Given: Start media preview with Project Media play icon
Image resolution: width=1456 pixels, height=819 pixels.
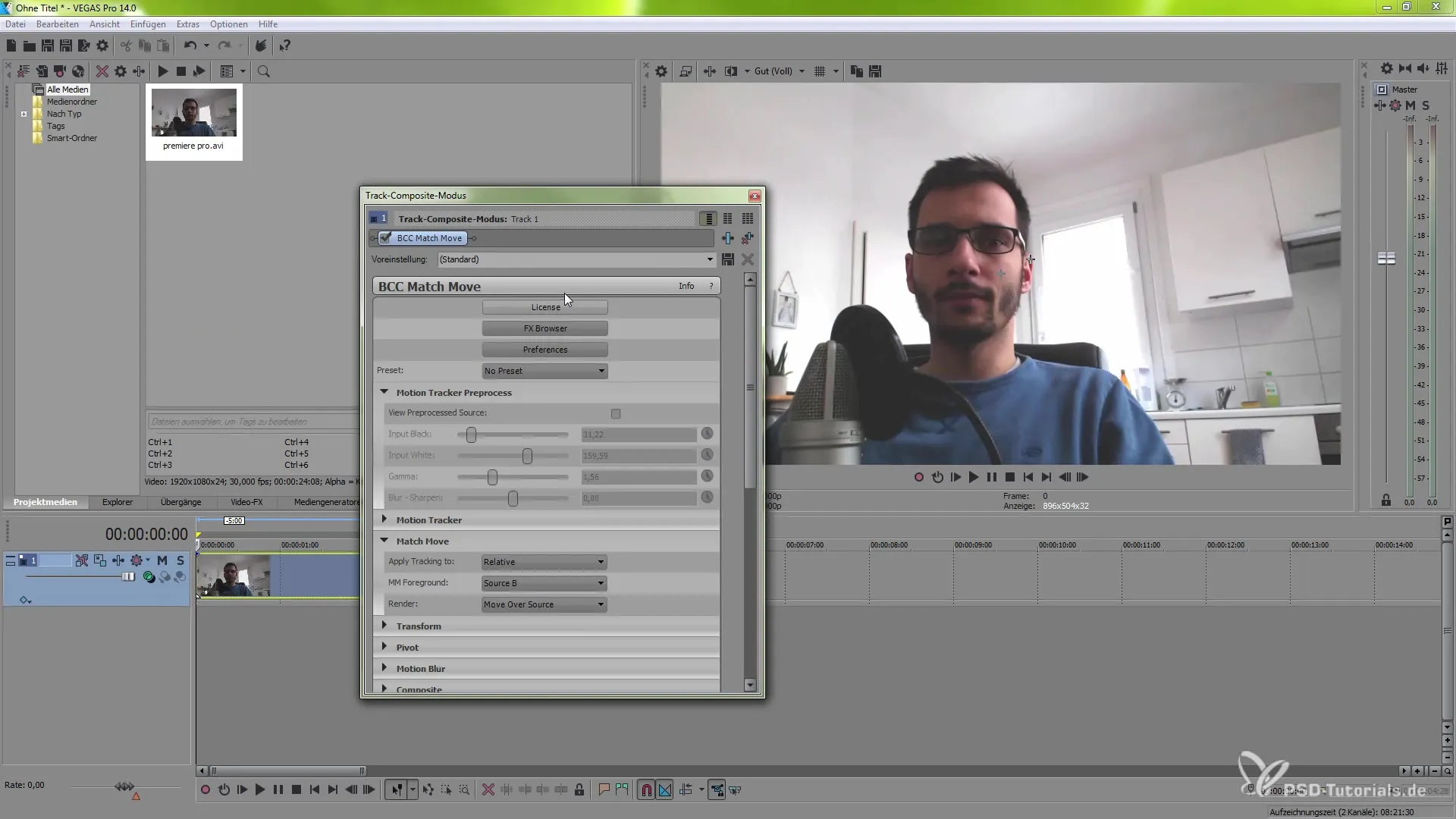Looking at the screenshot, I should pyautogui.click(x=162, y=71).
